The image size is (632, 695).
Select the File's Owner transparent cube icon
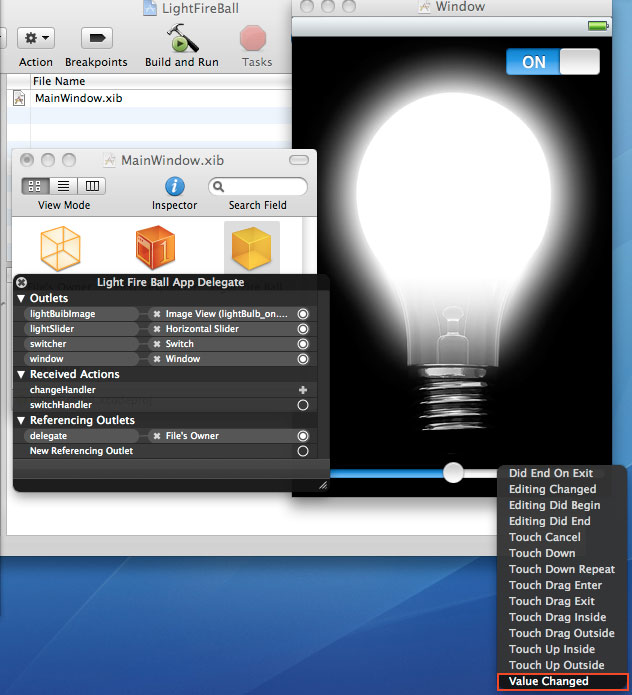61,248
